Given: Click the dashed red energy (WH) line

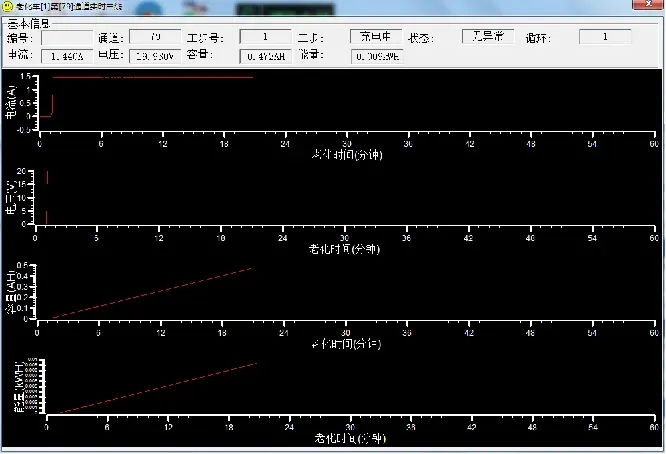Looking at the screenshot, I should pyautogui.click(x=150, y=388).
